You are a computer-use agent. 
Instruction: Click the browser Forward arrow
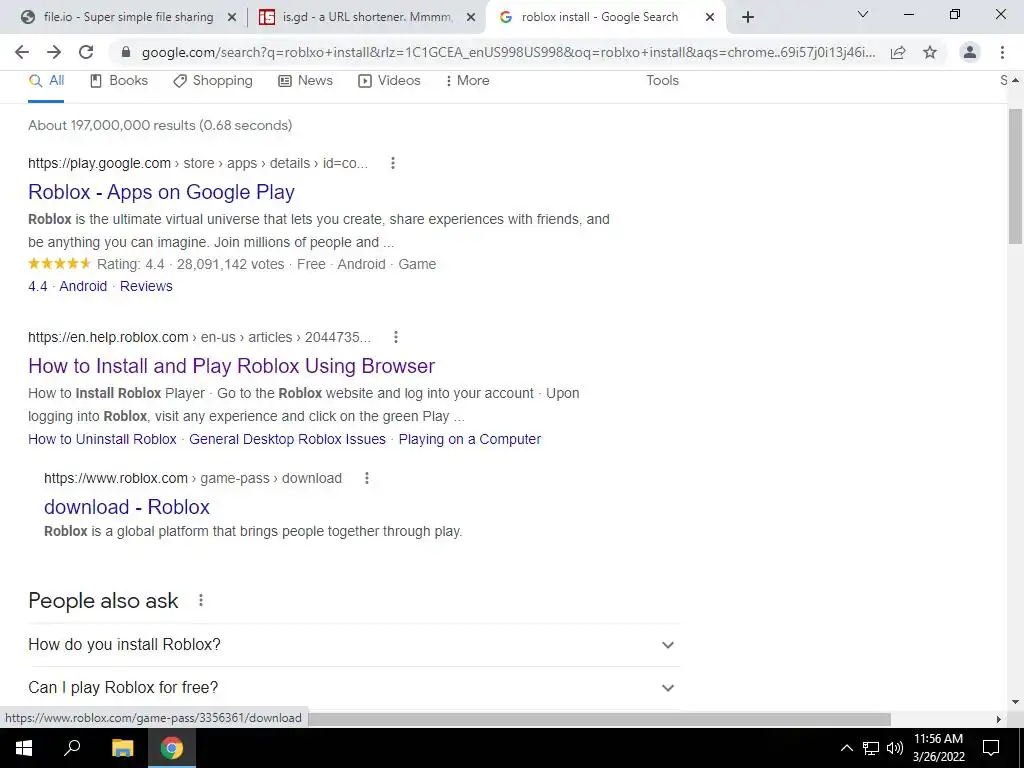pyautogui.click(x=54, y=52)
